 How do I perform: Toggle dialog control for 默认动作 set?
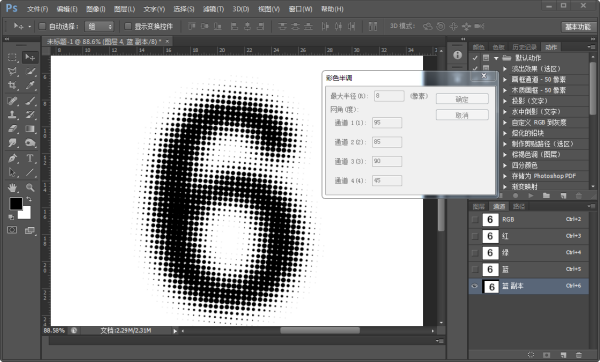pos(486,58)
